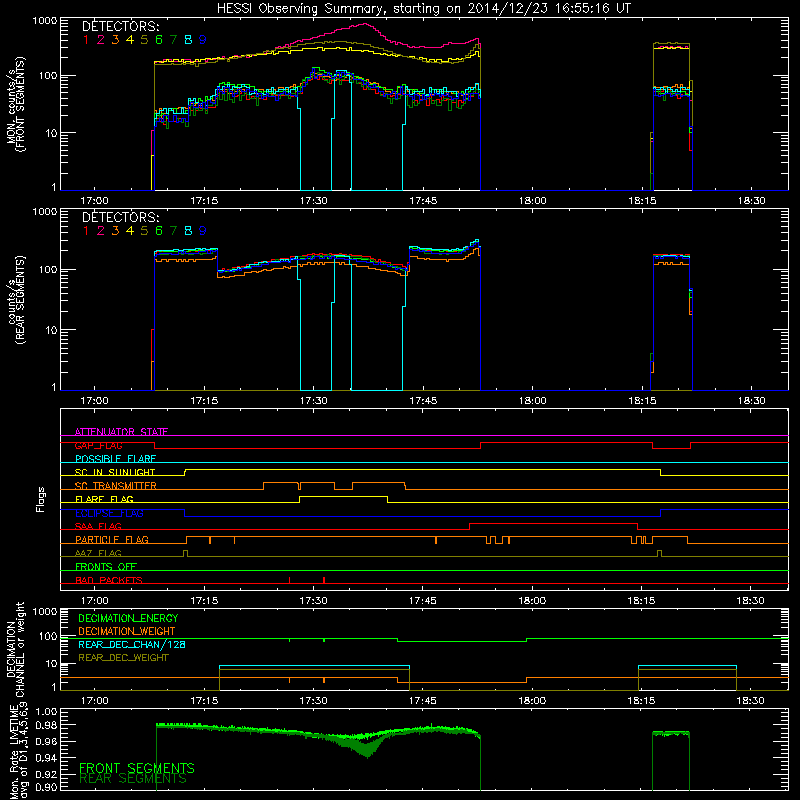Click the AAZ_FLAG label
This screenshot has height=800, width=800.
pos(98,553)
